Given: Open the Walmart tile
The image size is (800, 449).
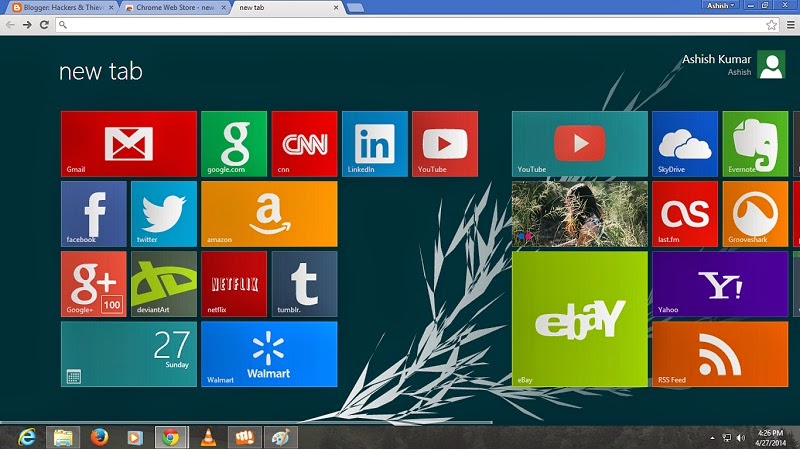Looking at the screenshot, I should pos(269,354).
